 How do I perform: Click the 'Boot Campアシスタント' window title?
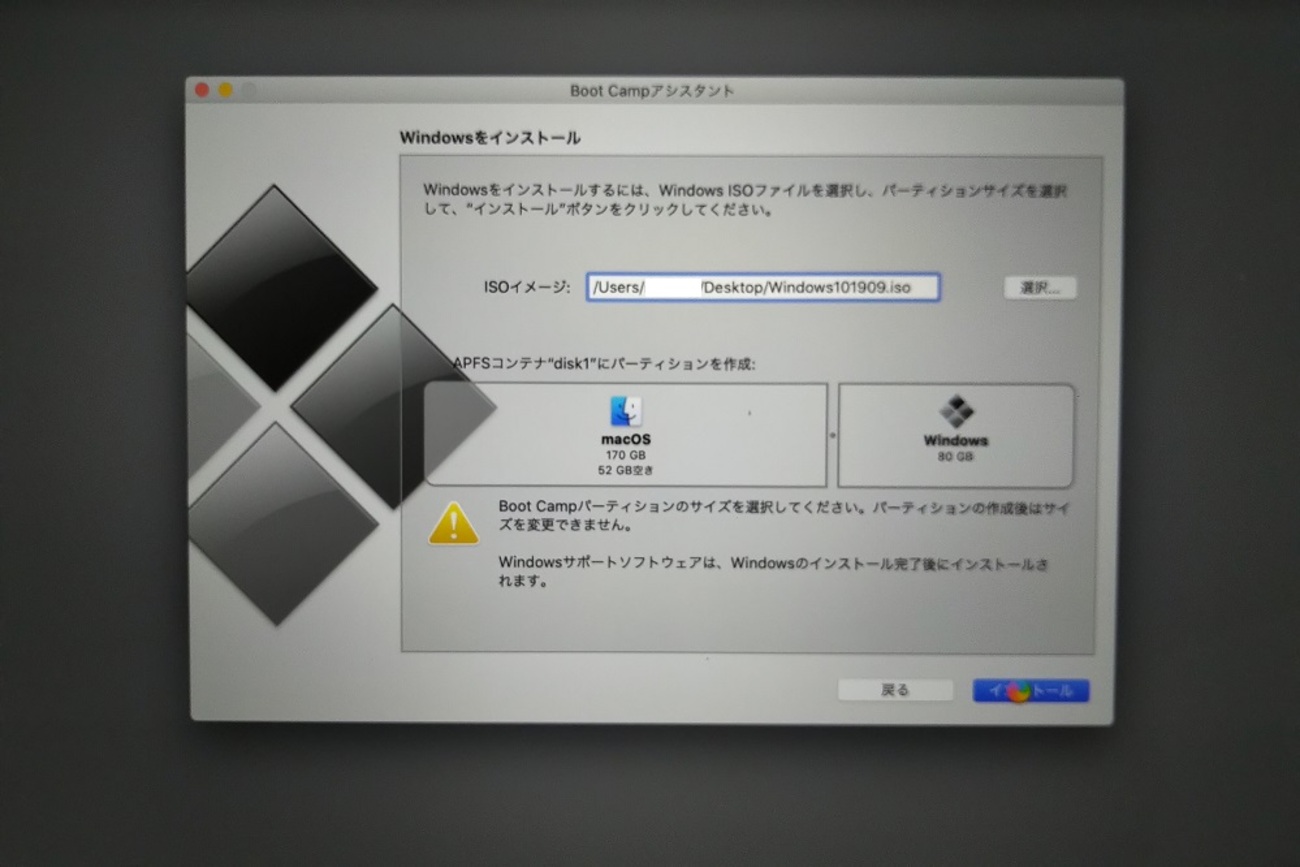[652, 91]
